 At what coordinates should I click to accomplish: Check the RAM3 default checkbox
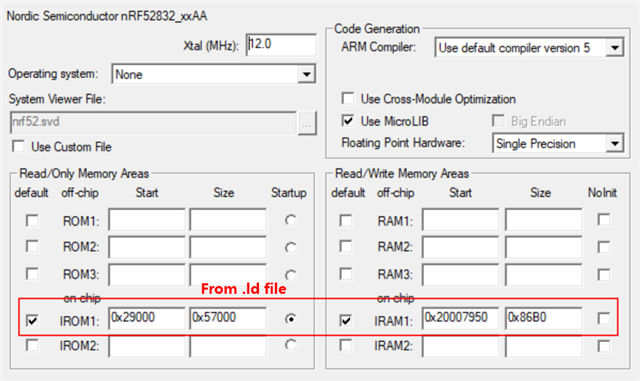point(346,274)
